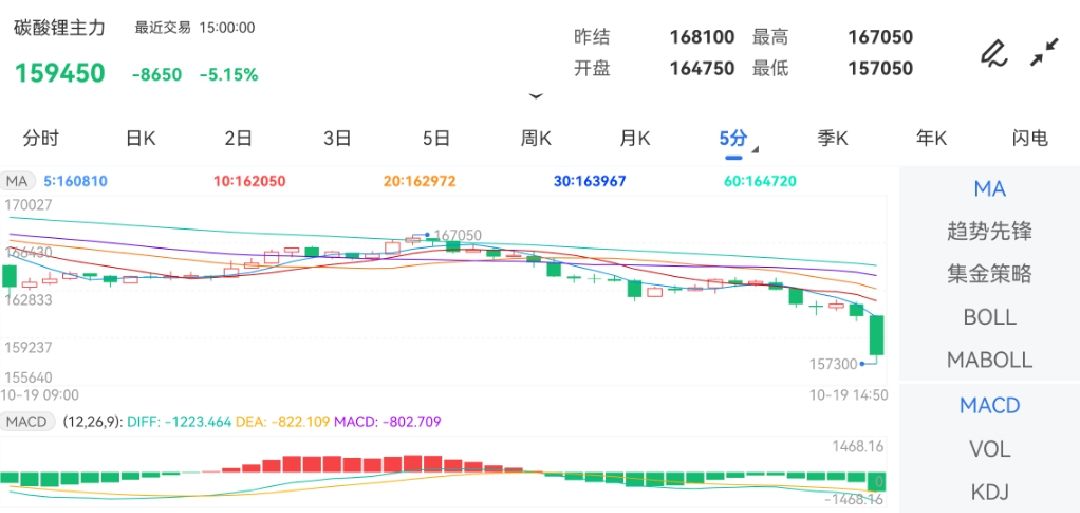Image resolution: width=1080 pixels, height=513 pixels.
Task: Switch to the 分时 chart tab
Action: click(40, 138)
